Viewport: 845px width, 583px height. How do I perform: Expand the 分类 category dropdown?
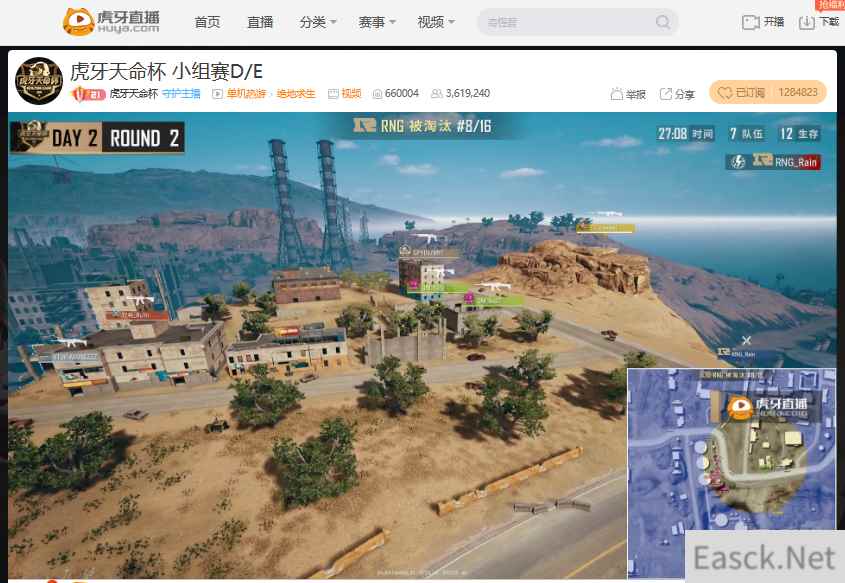point(318,22)
